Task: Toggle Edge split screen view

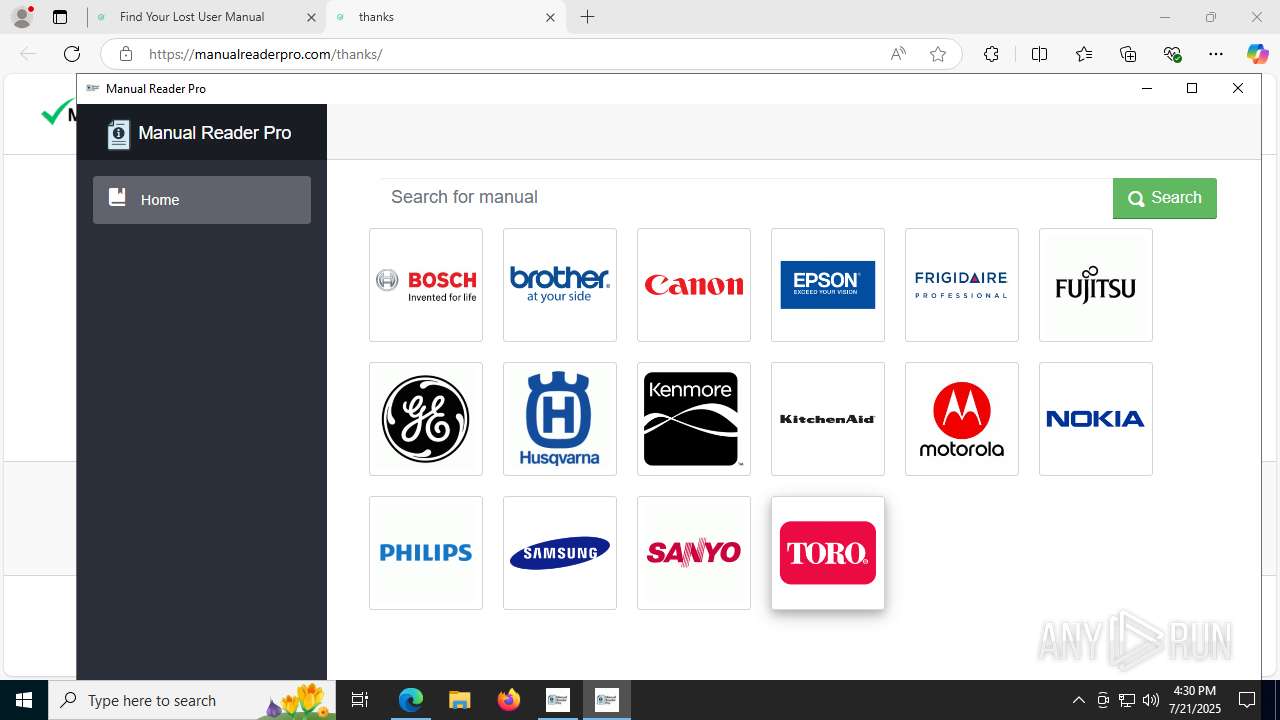Action: [x=1039, y=54]
